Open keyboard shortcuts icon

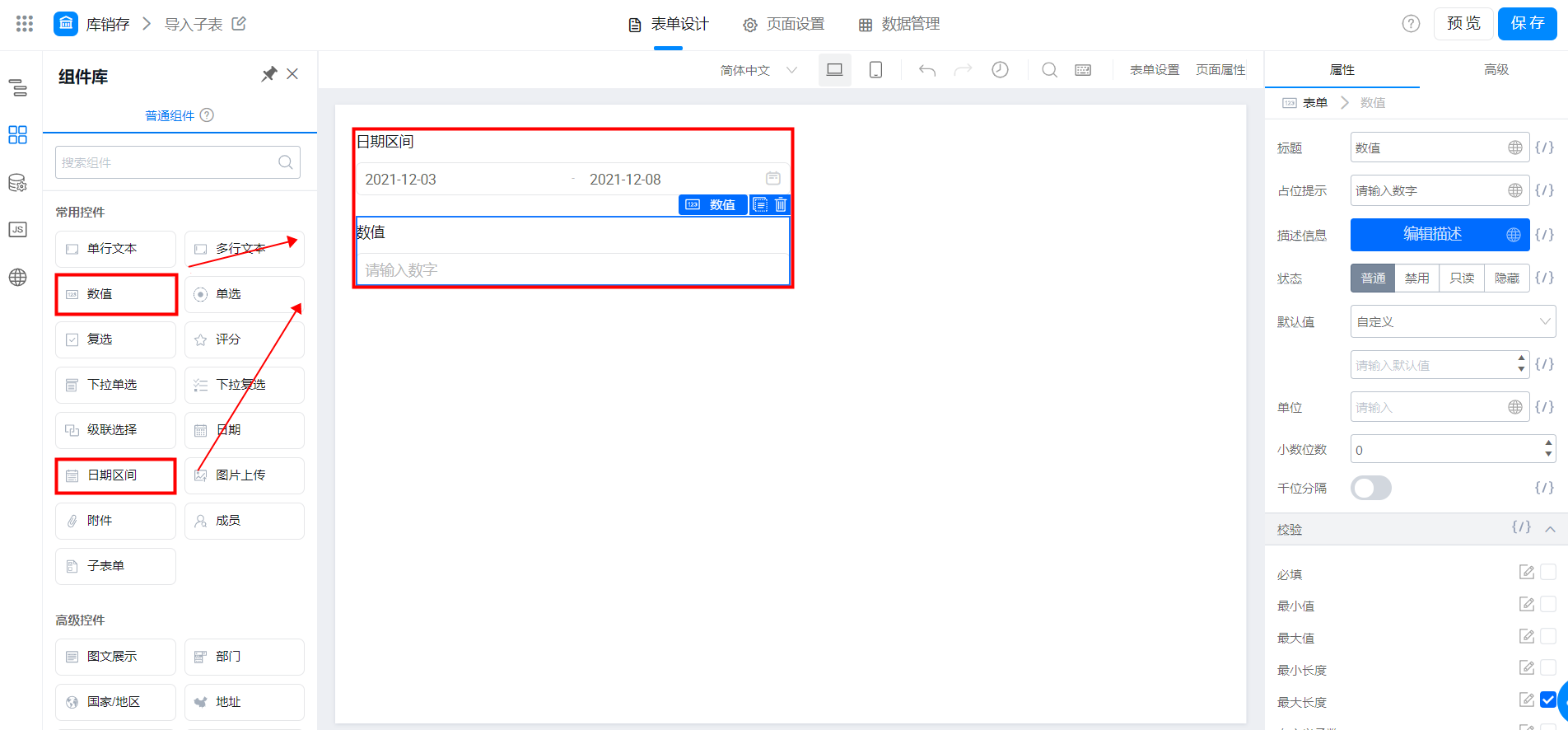(x=1083, y=70)
